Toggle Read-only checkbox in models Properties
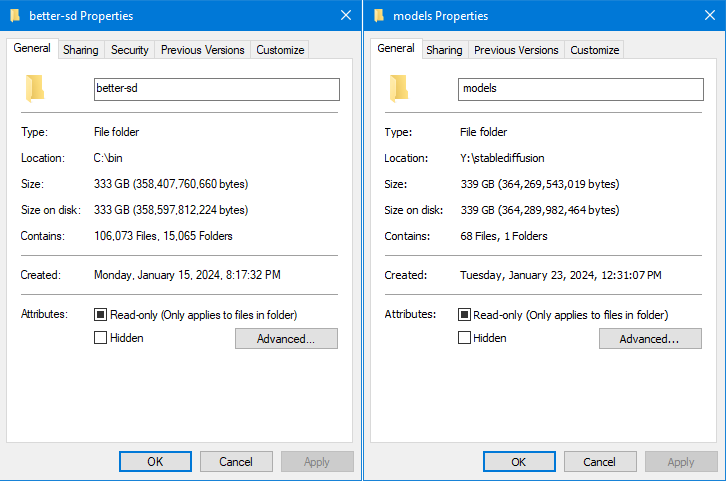726x481 pixels. (x=464, y=315)
